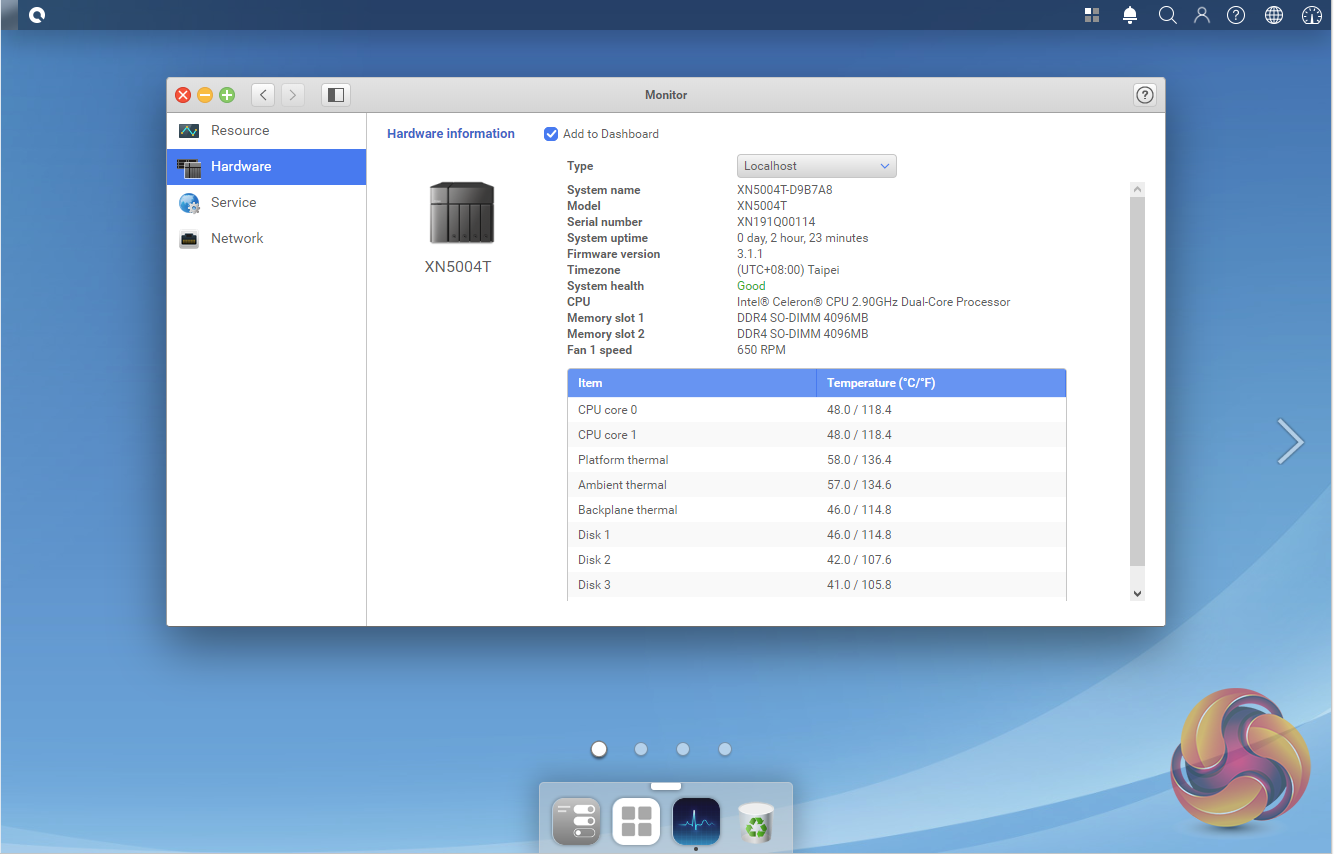Open the dashboard gauge icon in top bar
The width and height of the screenshot is (1334, 854).
[x=1312, y=15]
